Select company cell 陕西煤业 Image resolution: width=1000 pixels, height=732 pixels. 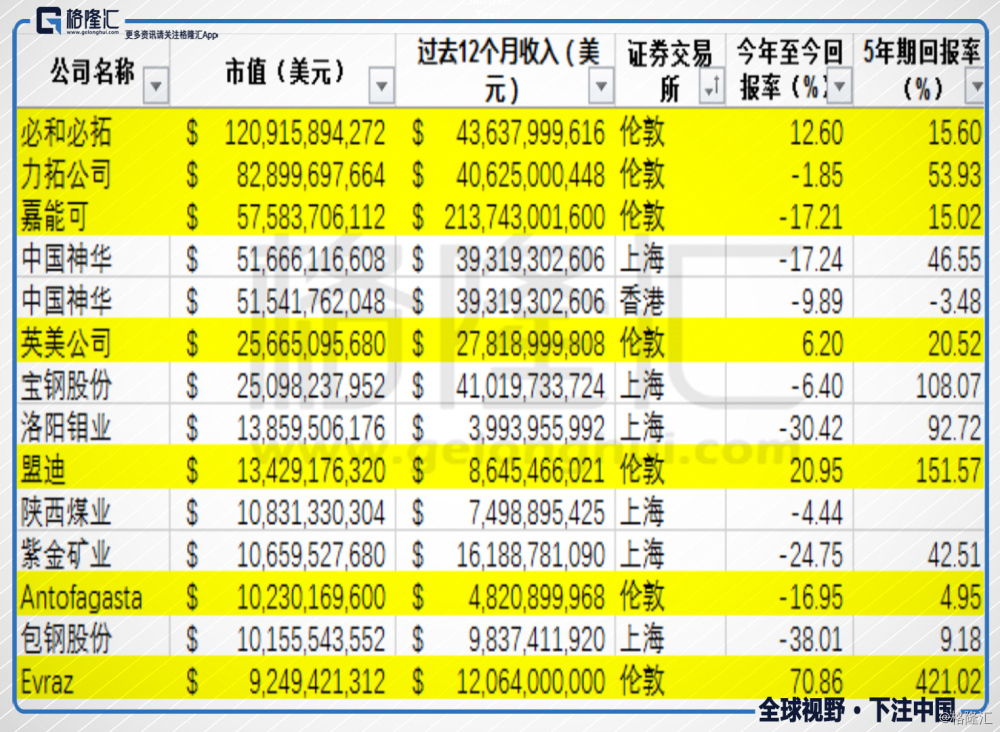66,512
